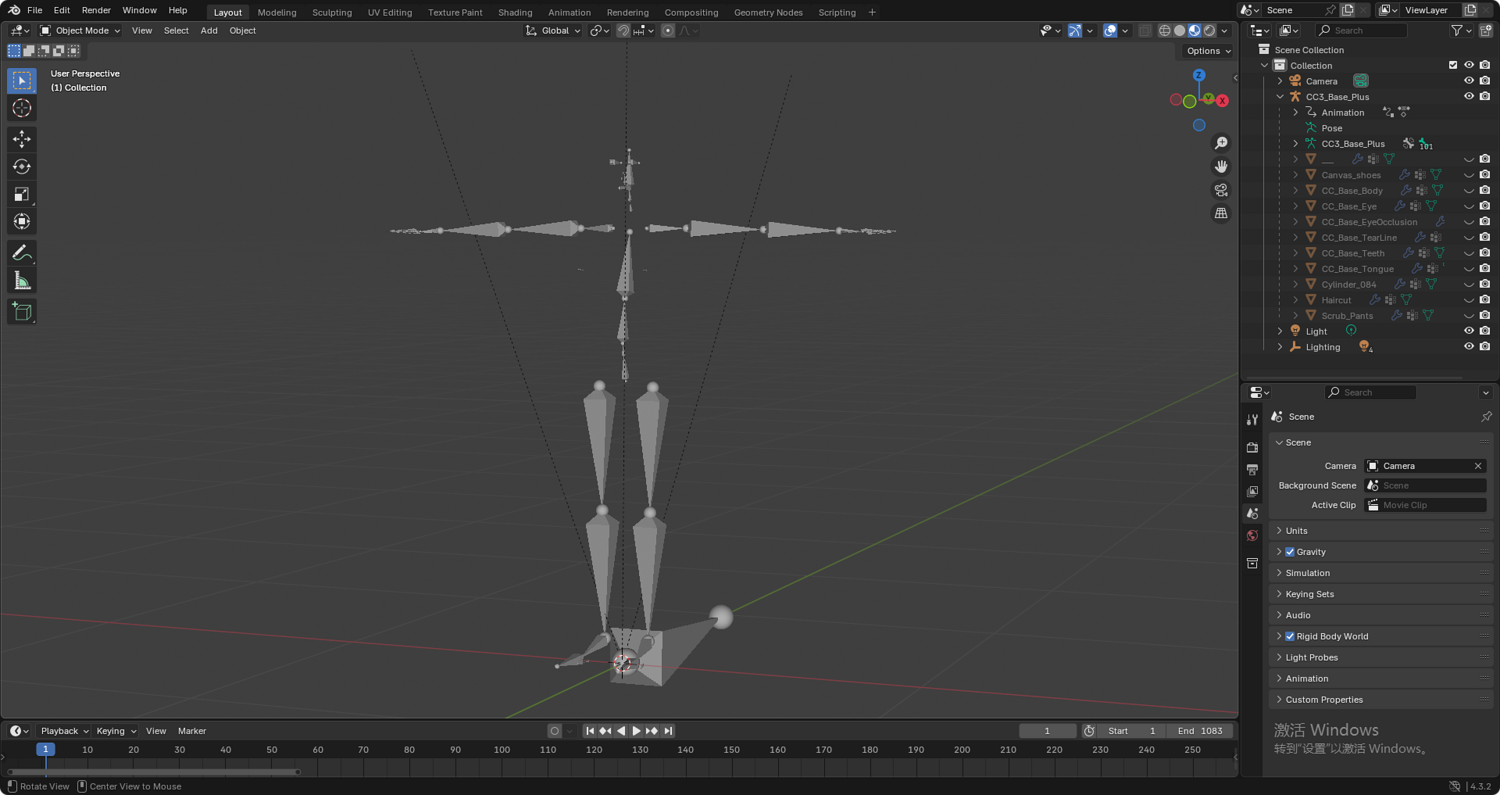Pin the Scene properties panel

1486,416
